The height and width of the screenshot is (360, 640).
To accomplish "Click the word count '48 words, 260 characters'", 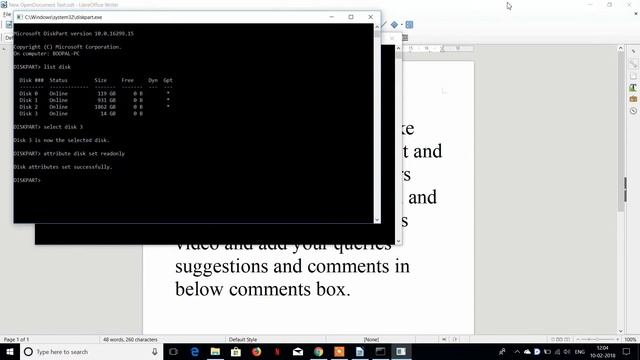I will coord(130,339).
